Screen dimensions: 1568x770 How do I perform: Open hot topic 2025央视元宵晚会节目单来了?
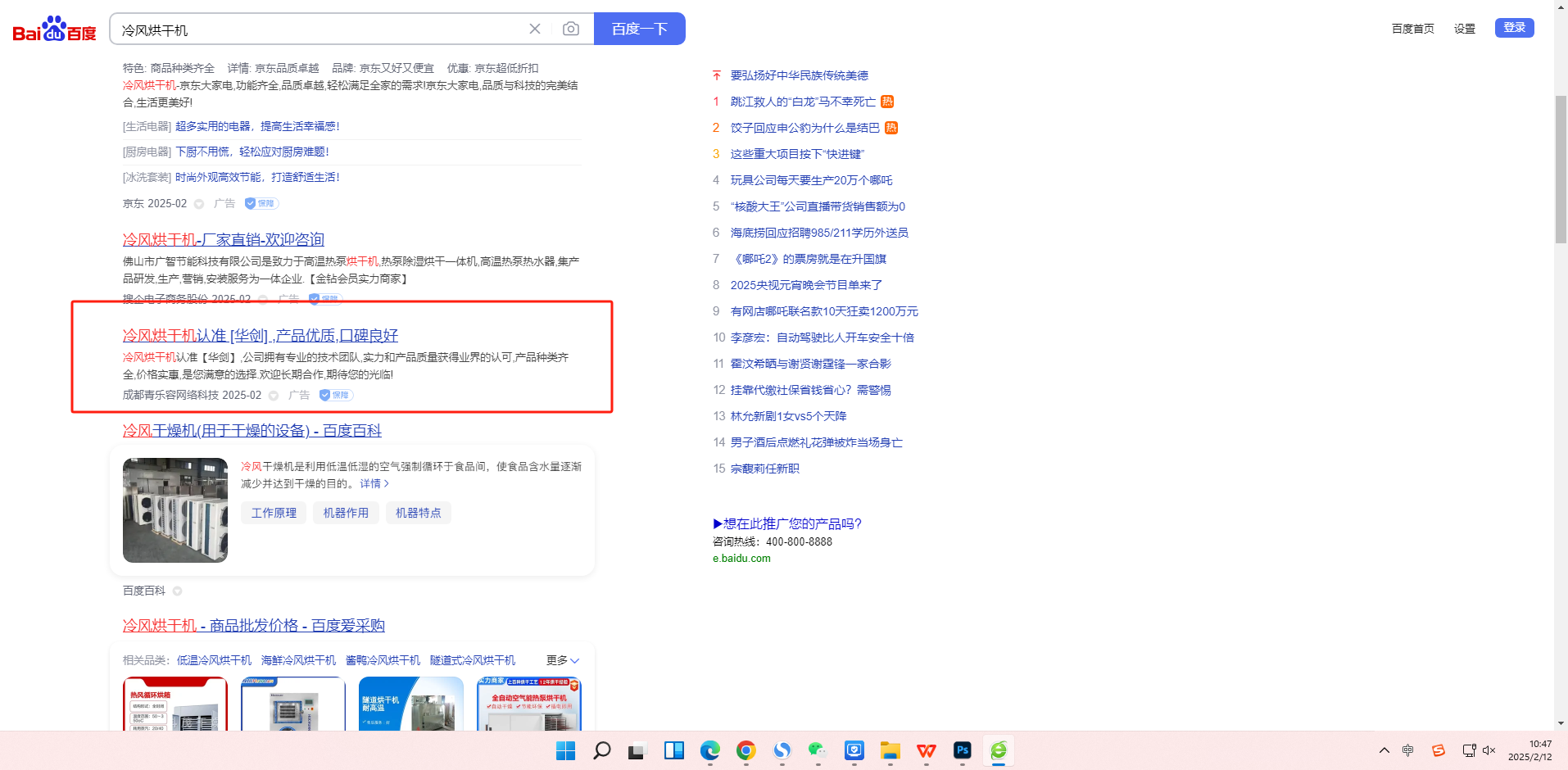pyautogui.click(x=806, y=285)
